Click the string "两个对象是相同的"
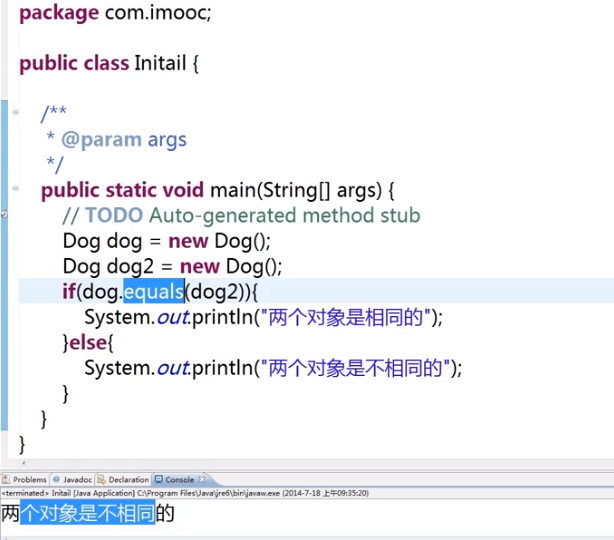Viewport: 614px width, 540px height. click(346, 317)
